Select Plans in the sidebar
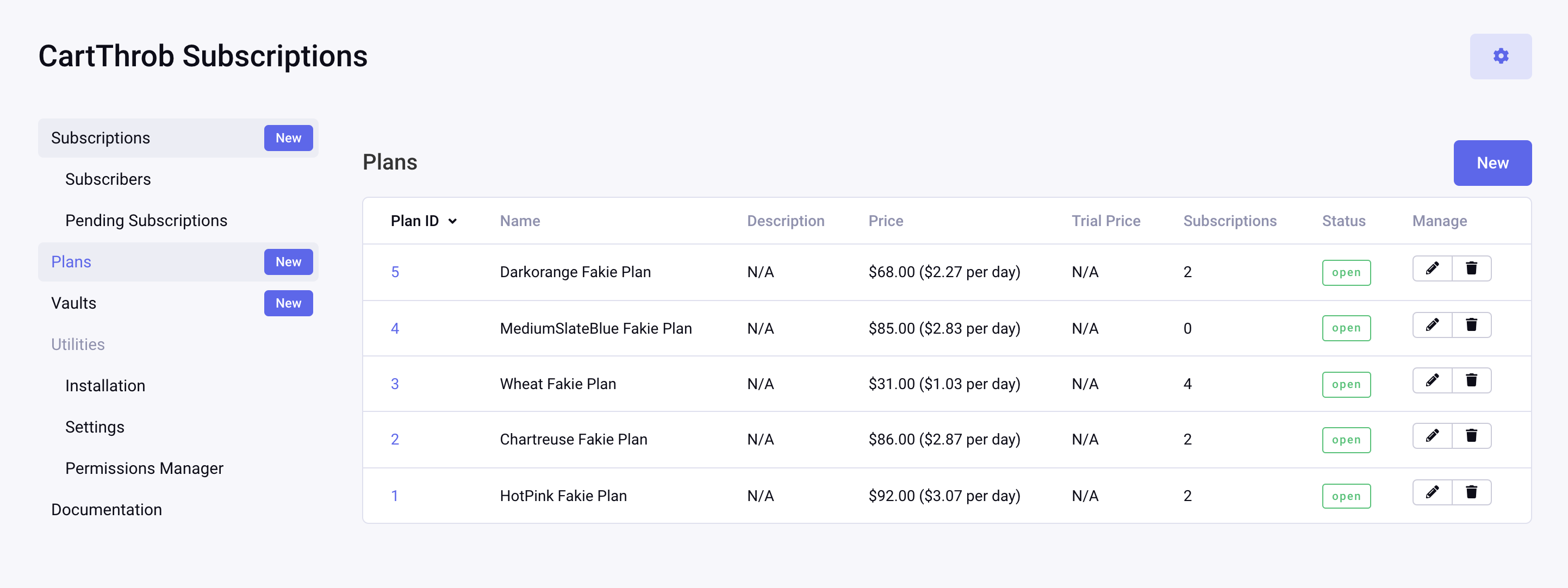1568x588 pixels. (71, 262)
